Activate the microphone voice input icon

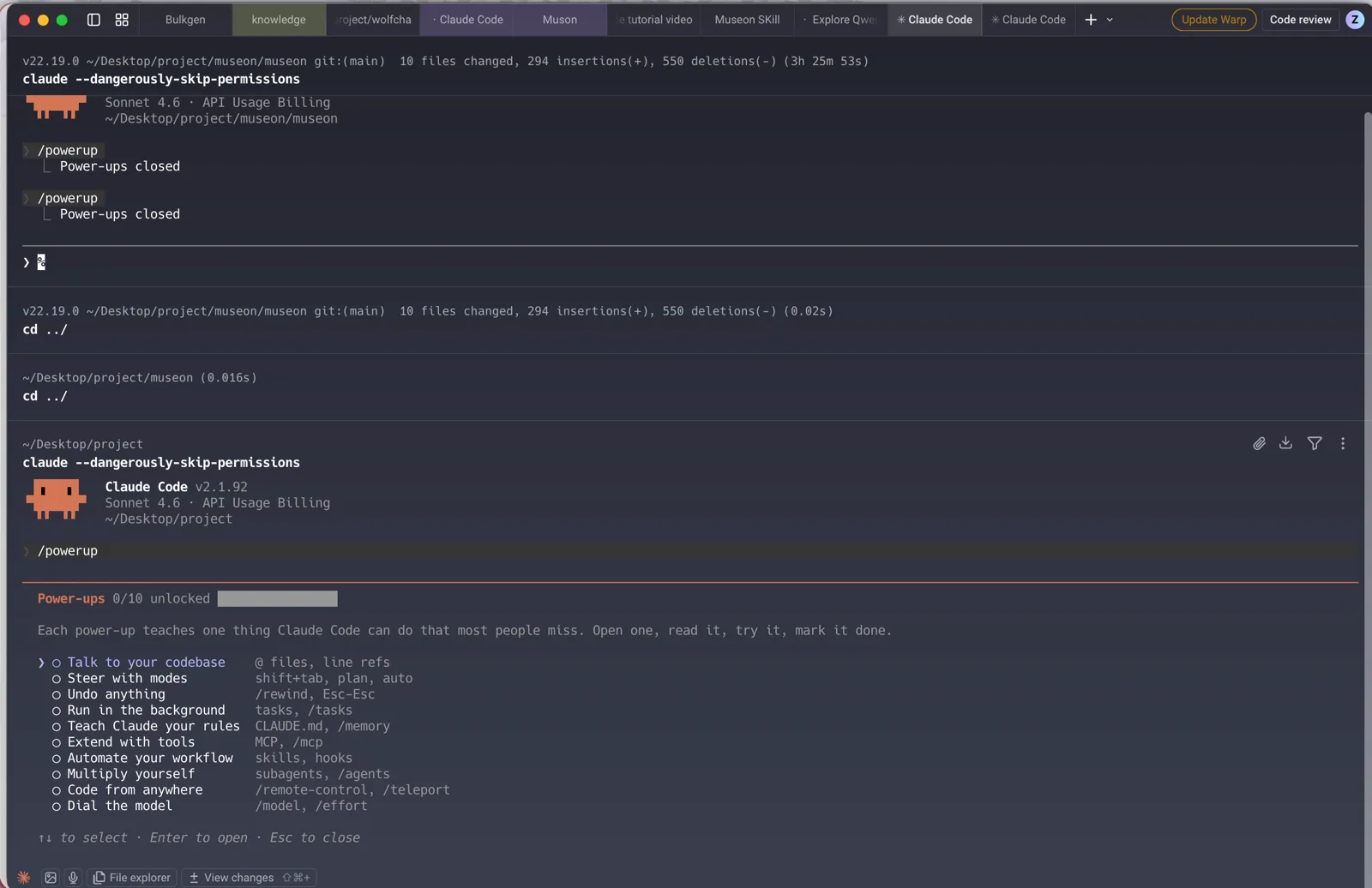pyautogui.click(x=73, y=877)
